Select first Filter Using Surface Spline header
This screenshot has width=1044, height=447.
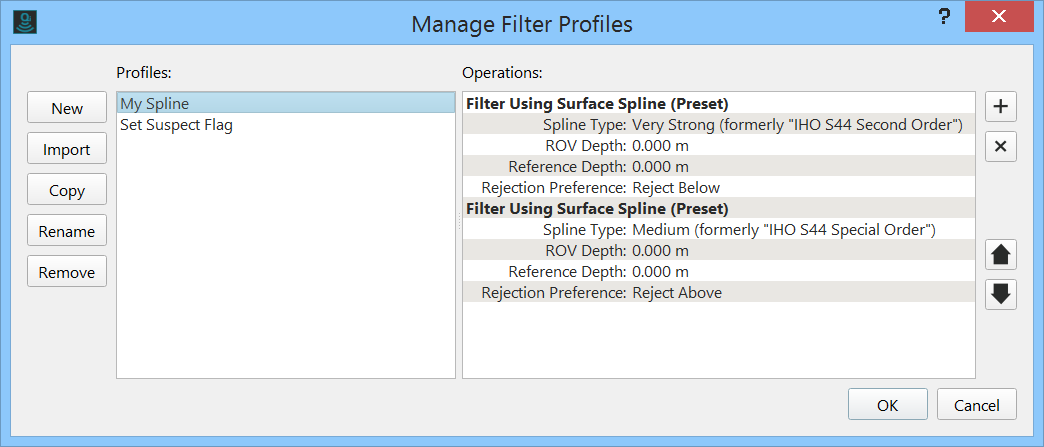click(x=596, y=103)
